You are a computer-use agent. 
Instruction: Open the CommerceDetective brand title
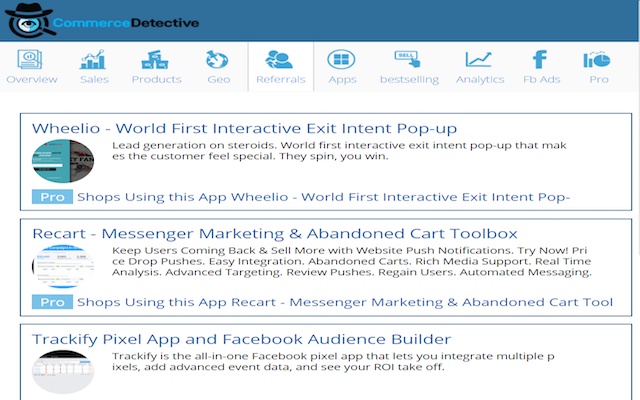pos(126,23)
